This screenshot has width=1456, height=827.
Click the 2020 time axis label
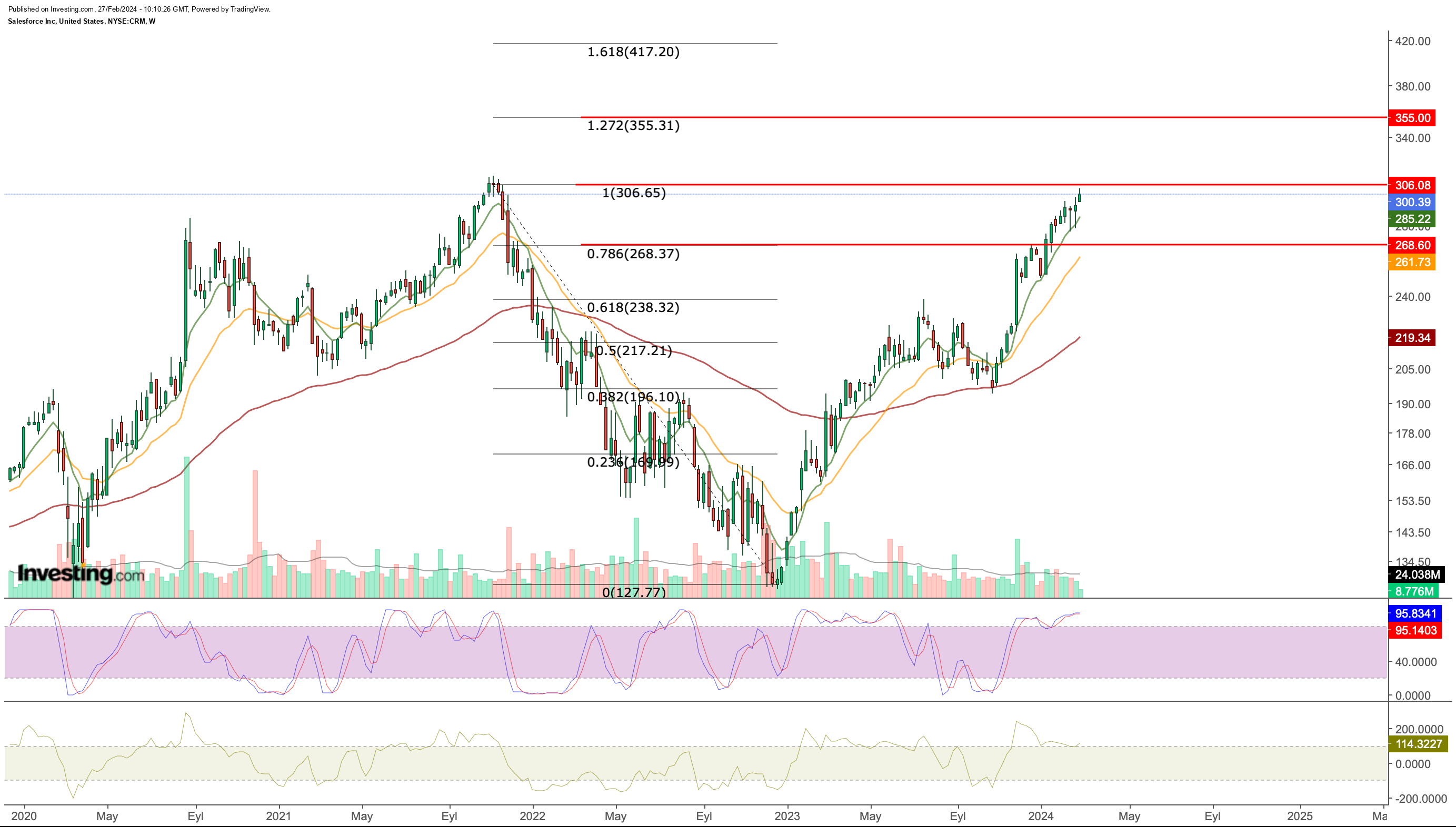point(24,816)
